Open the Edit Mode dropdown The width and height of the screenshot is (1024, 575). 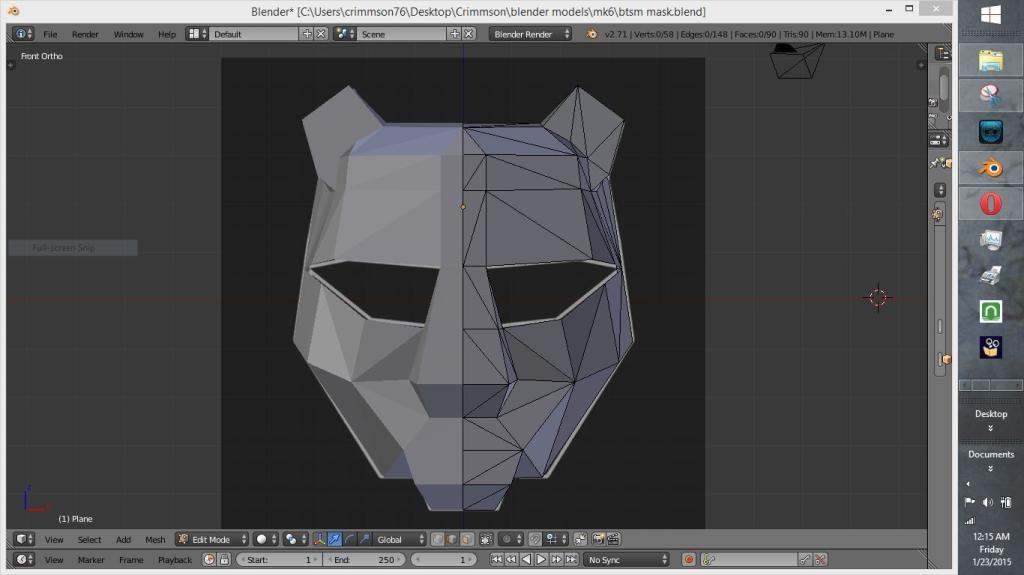coord(212,539)
